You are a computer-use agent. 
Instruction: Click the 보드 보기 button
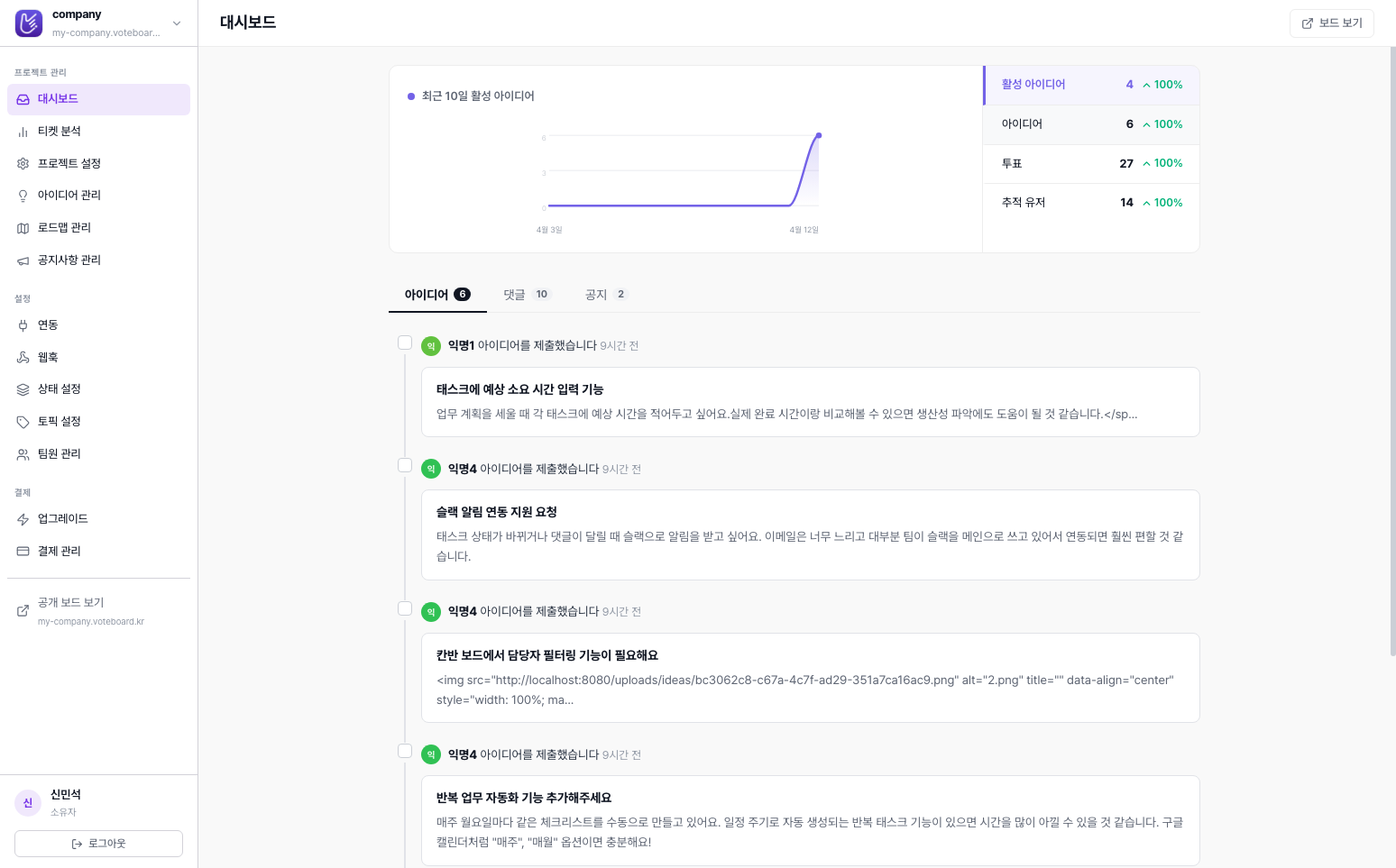[x=1331, y=23]
